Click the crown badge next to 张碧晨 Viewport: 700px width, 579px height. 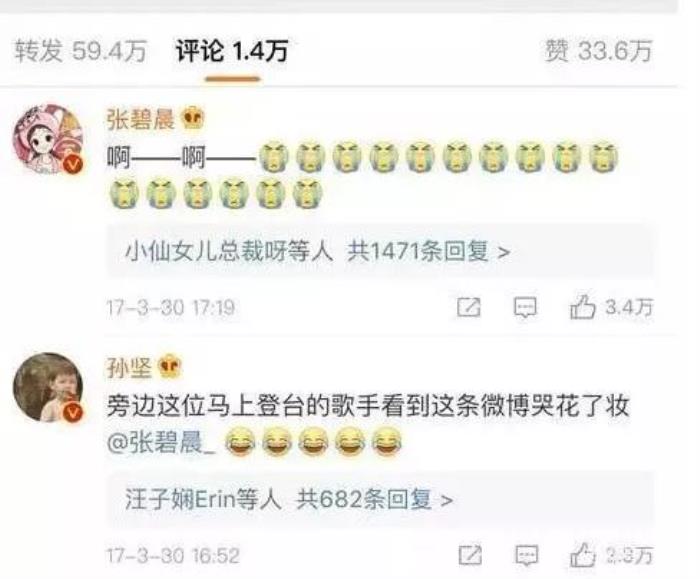point(192,119)
